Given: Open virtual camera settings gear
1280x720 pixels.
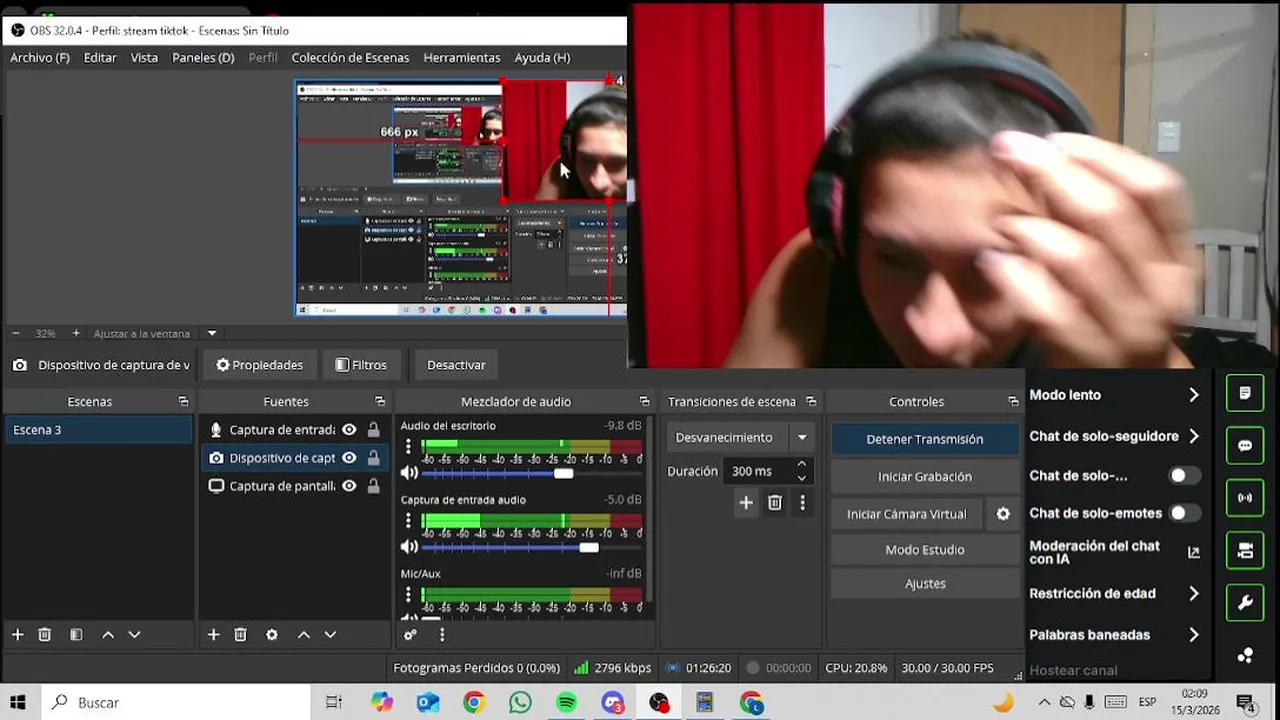Looking at the screenshot, I should [x=1003, y=514].
